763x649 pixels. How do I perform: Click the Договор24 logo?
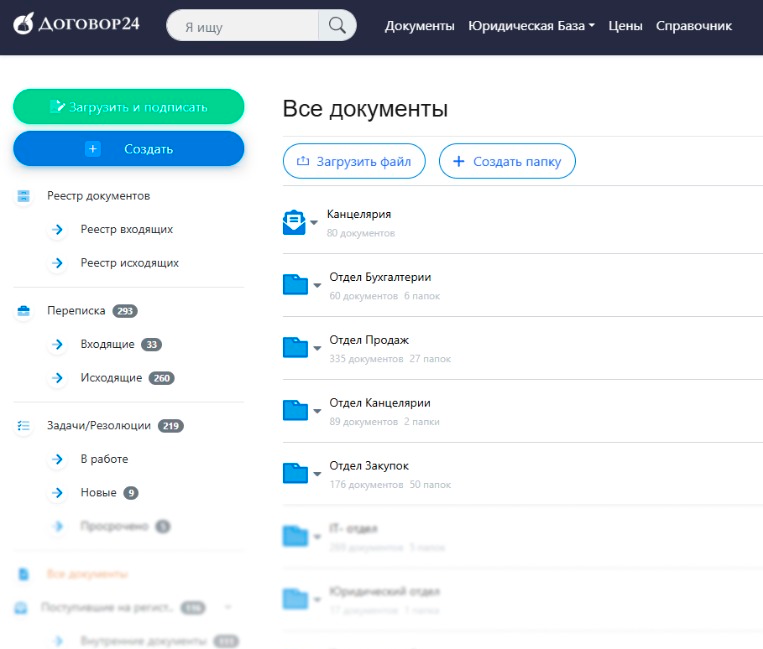pyautogui.click(x=78, y=26)
